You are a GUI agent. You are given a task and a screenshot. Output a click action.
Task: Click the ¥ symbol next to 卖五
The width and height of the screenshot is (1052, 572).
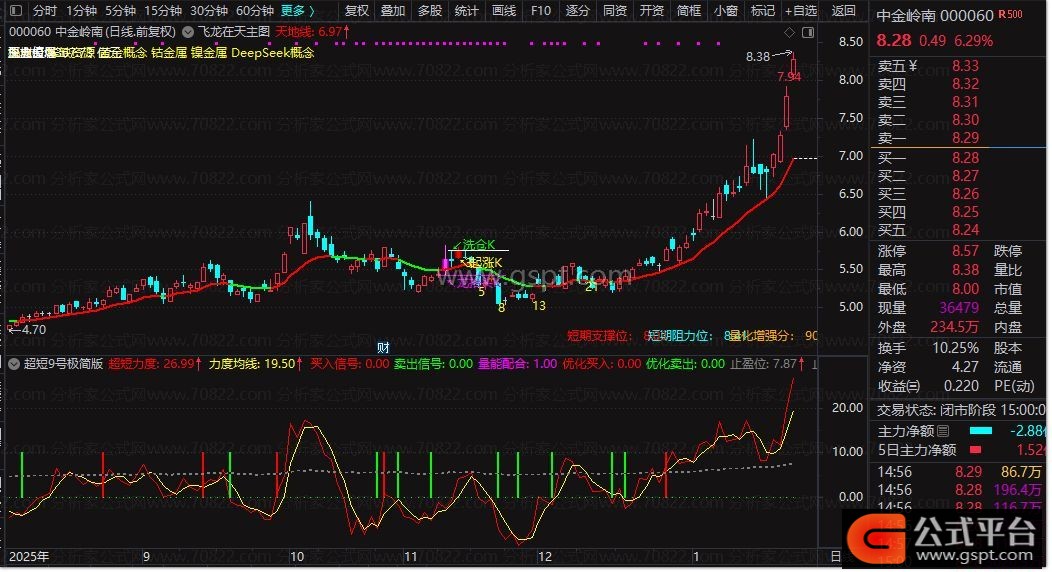pyautogui.click(x=912, y=66)
